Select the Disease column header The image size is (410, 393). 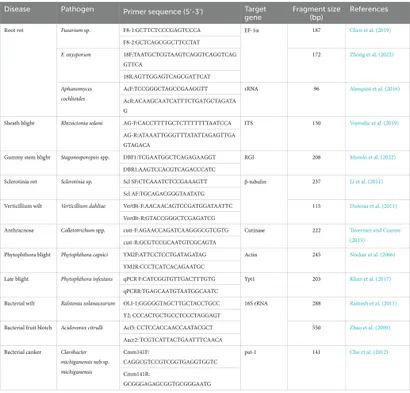[x=17, y=9]
